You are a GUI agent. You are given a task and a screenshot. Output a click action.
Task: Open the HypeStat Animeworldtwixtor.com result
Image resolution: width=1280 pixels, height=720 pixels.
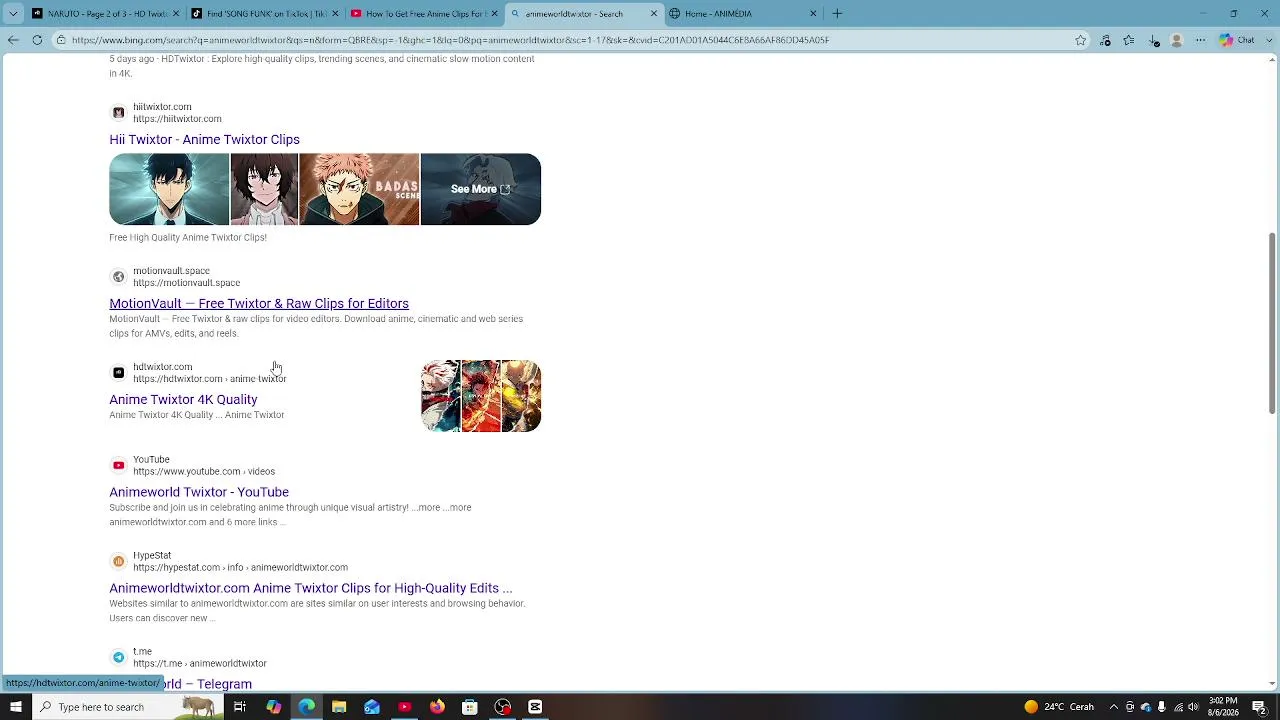[x=310, y=588]
